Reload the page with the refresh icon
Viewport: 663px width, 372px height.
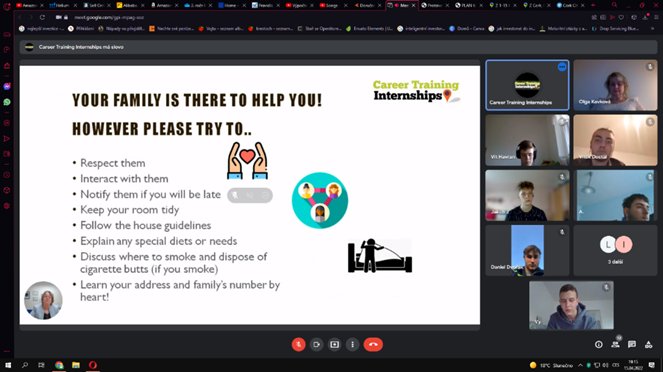click(x=42, y=17)
